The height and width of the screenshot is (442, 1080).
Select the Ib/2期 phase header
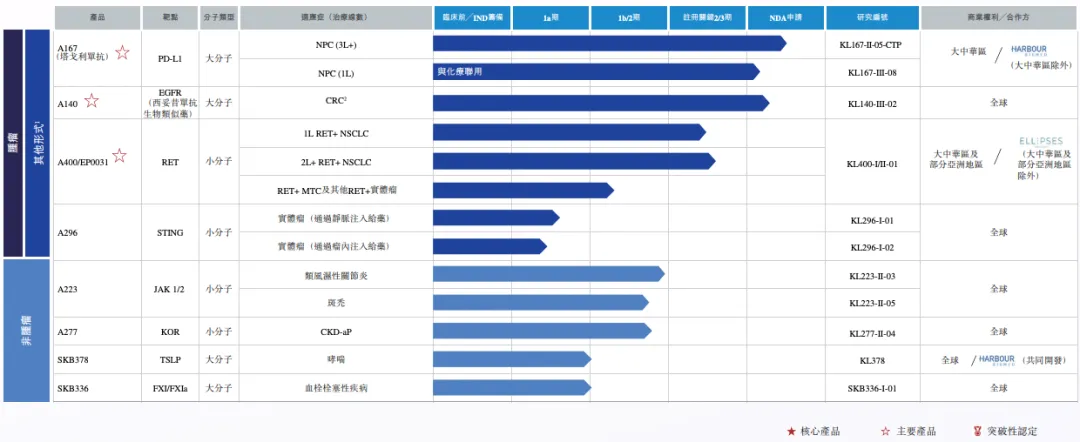pyautogui.click(x=629, y=18)
